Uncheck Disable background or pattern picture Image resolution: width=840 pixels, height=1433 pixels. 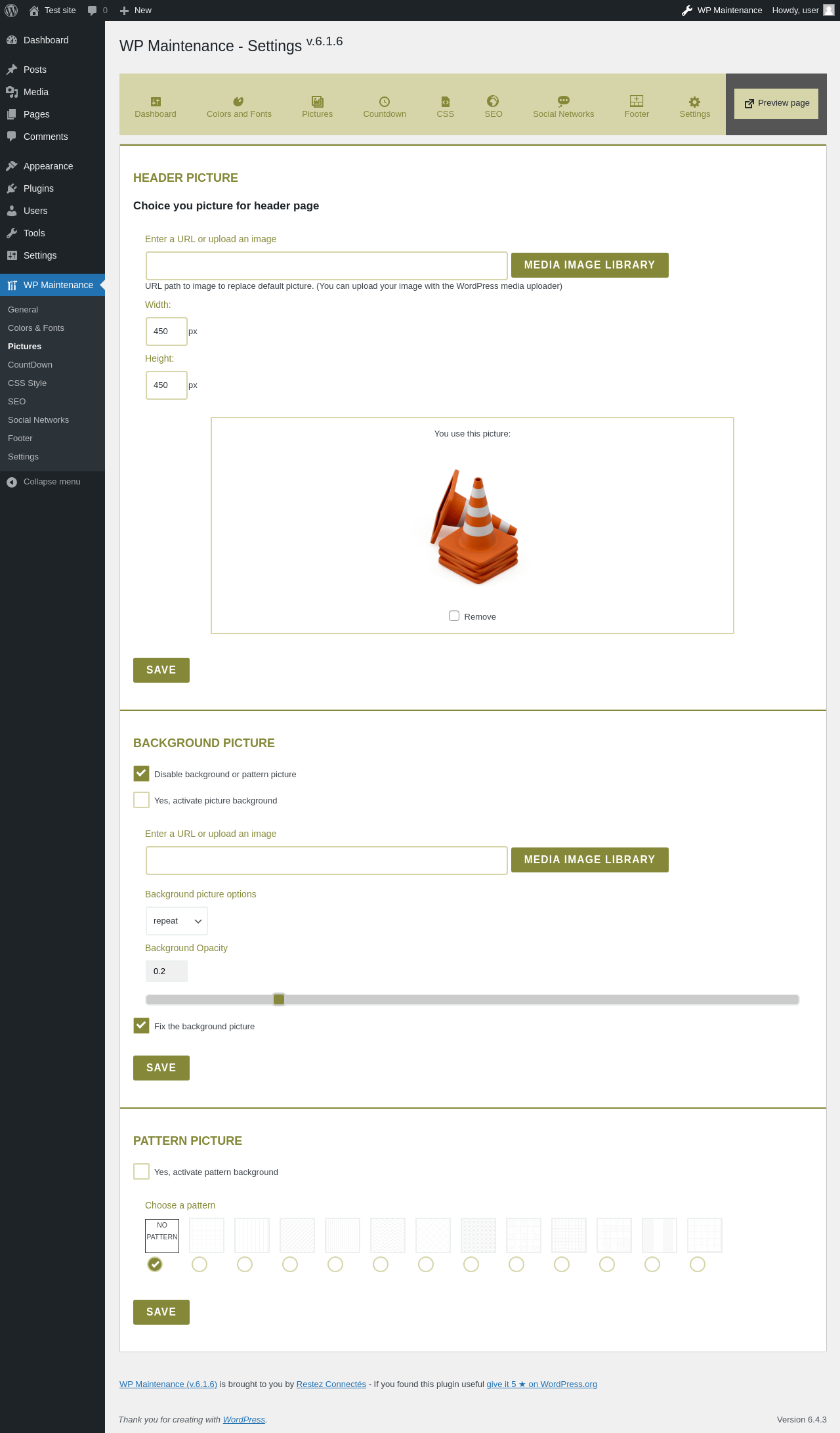(x=141, y=773)
